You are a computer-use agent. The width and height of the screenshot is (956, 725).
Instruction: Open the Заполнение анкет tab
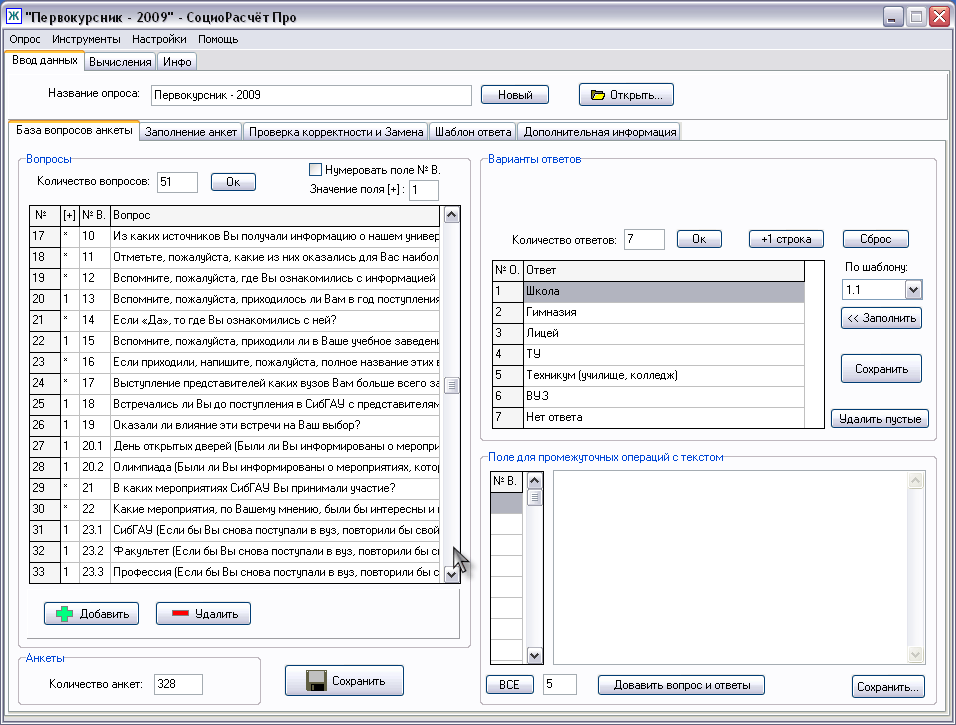(x=190, y=131)
